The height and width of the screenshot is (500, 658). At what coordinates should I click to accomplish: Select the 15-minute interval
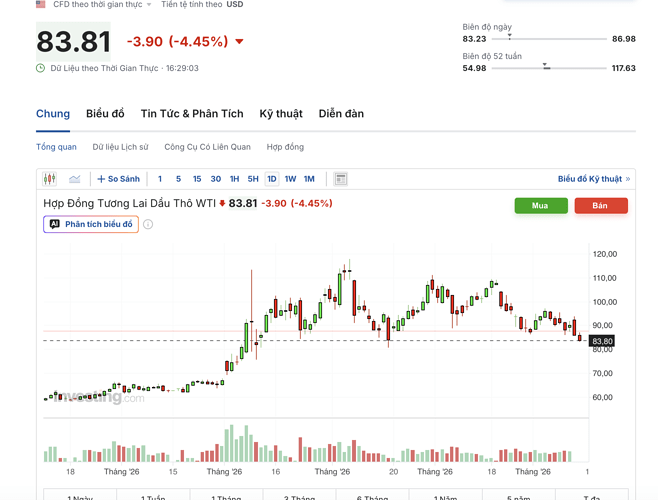(197, 179)
